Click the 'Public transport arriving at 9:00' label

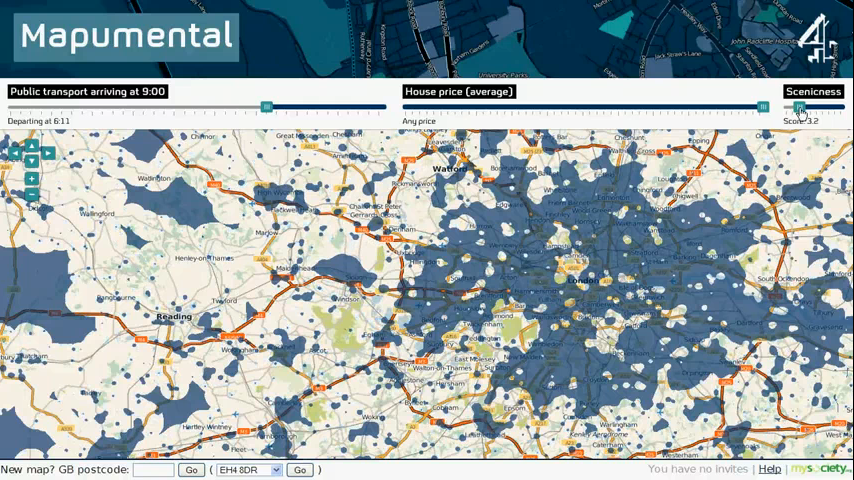(x=88, y=92)
